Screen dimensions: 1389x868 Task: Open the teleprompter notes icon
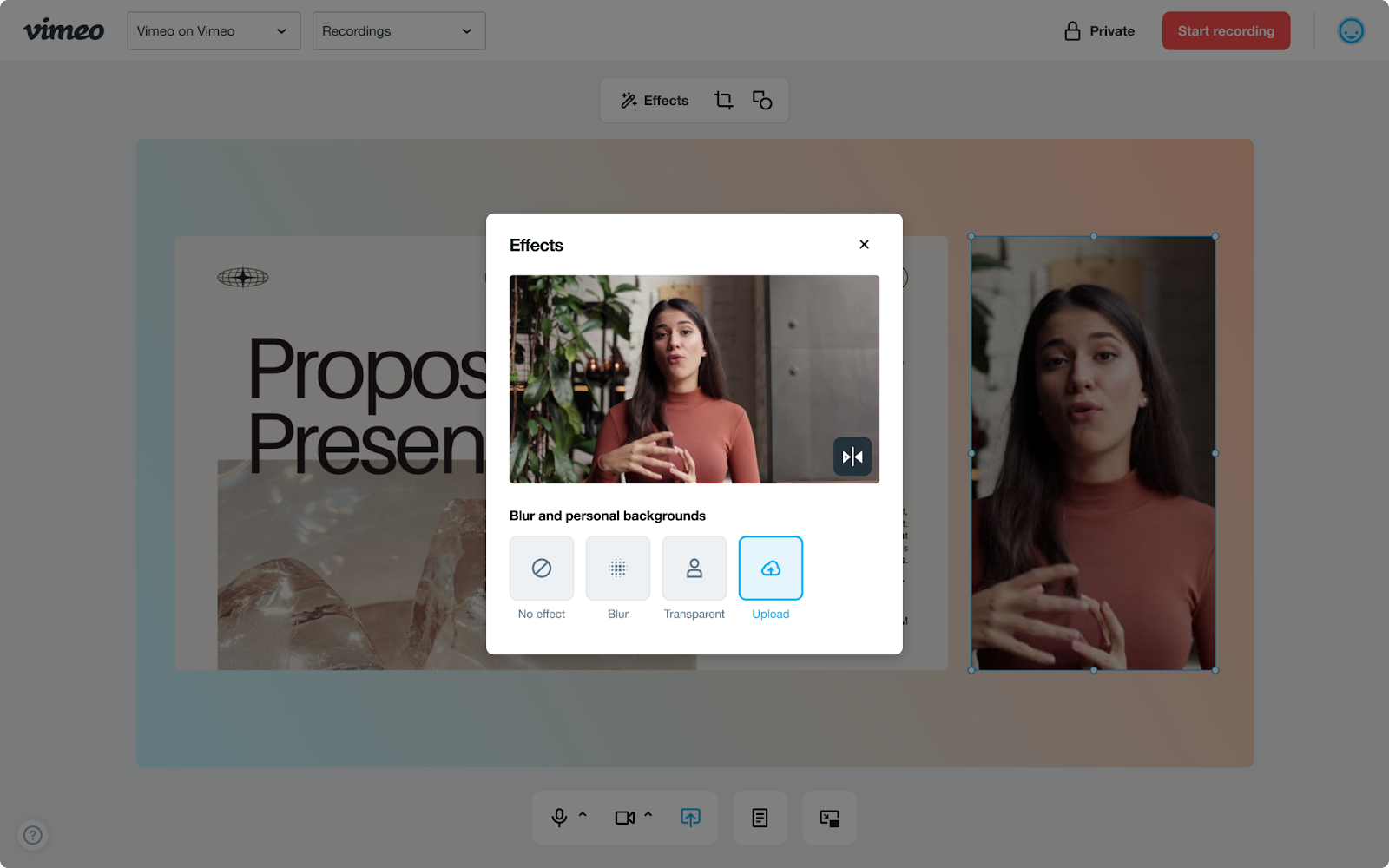760,818
